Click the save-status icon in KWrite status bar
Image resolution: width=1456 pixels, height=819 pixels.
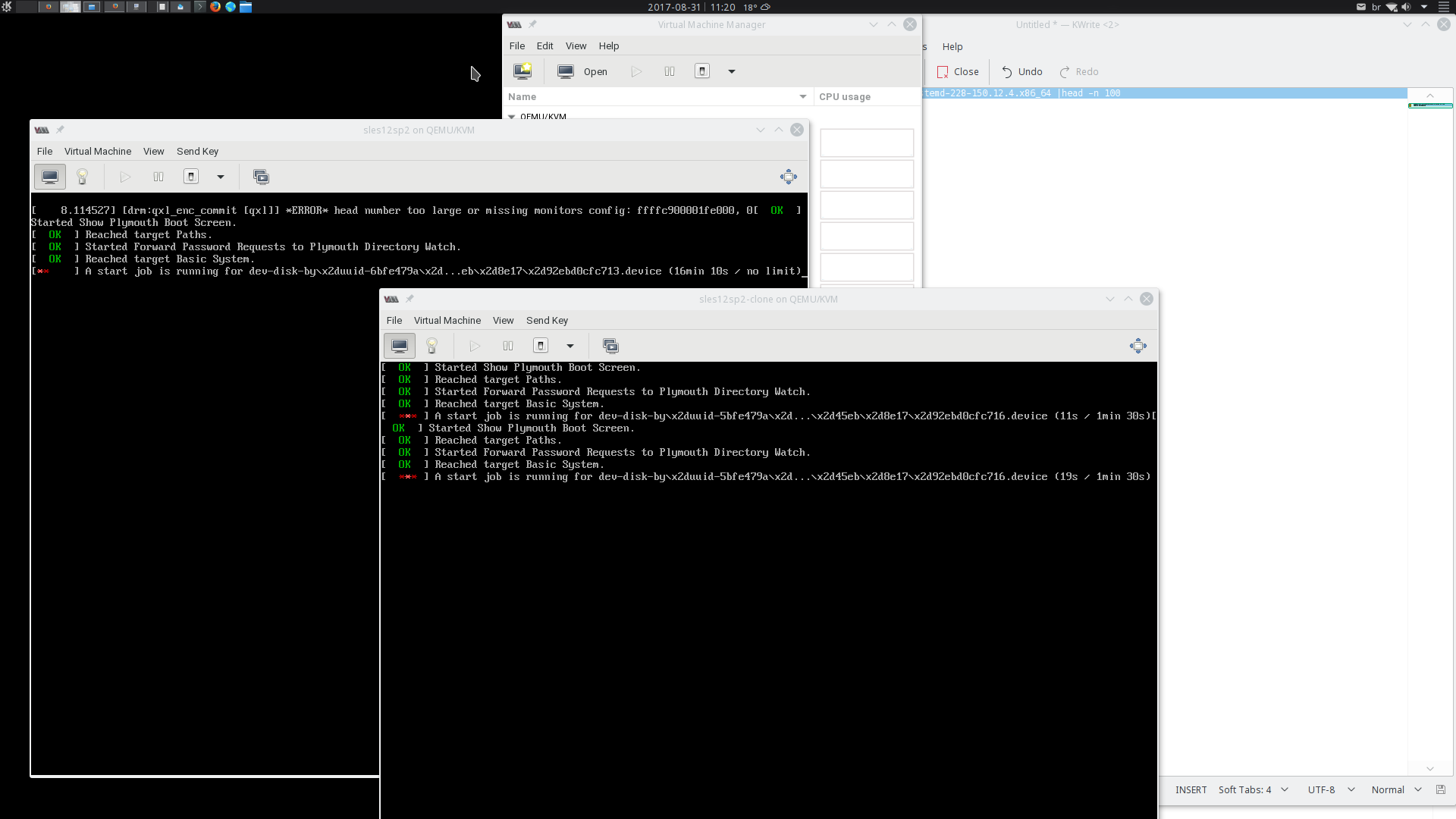click(x=1440, y=789)
